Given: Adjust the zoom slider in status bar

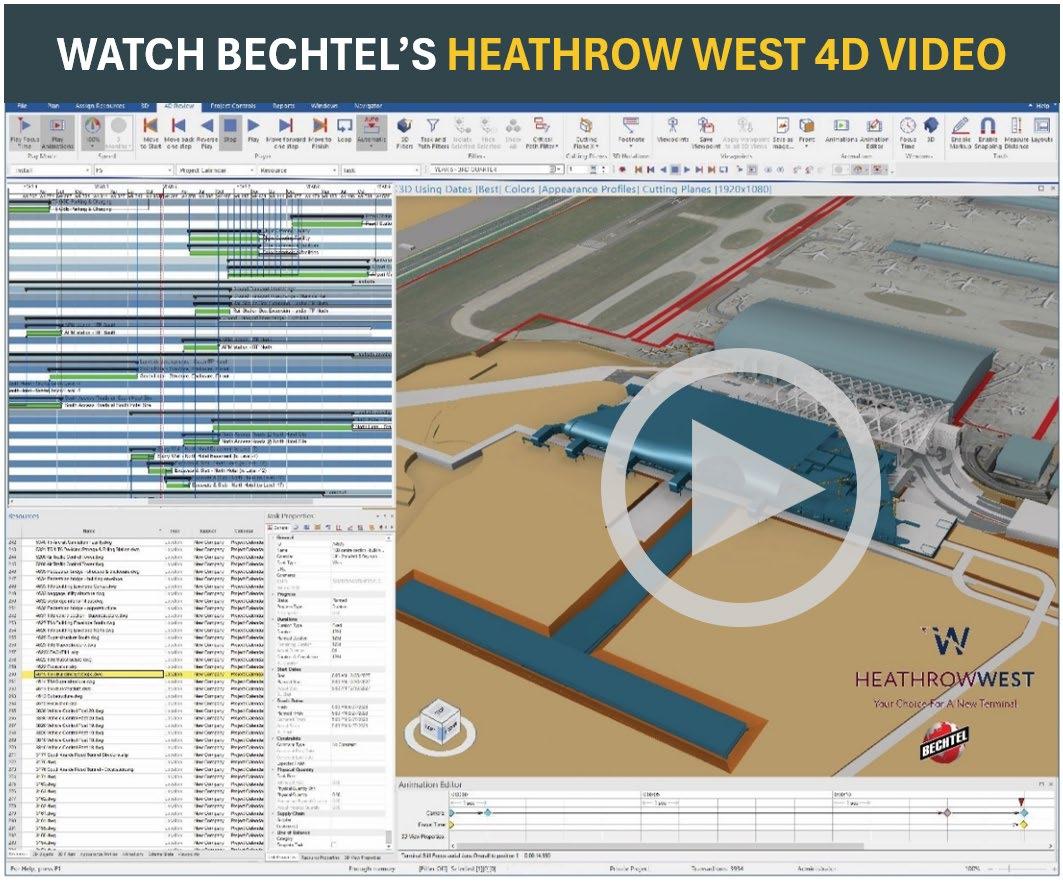Looking at the screenshot, I should (x=1010, y=868).
